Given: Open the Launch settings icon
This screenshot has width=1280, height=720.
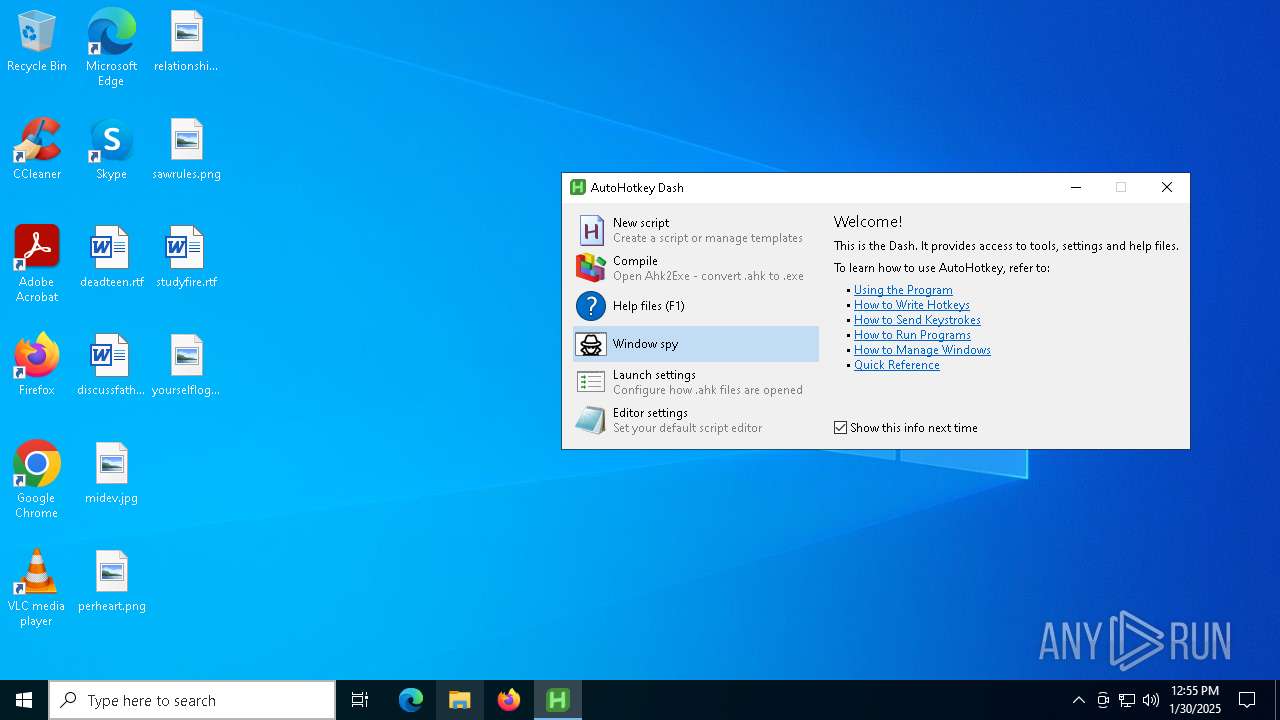Looking at the screenshot, I should tap(591, 382).
